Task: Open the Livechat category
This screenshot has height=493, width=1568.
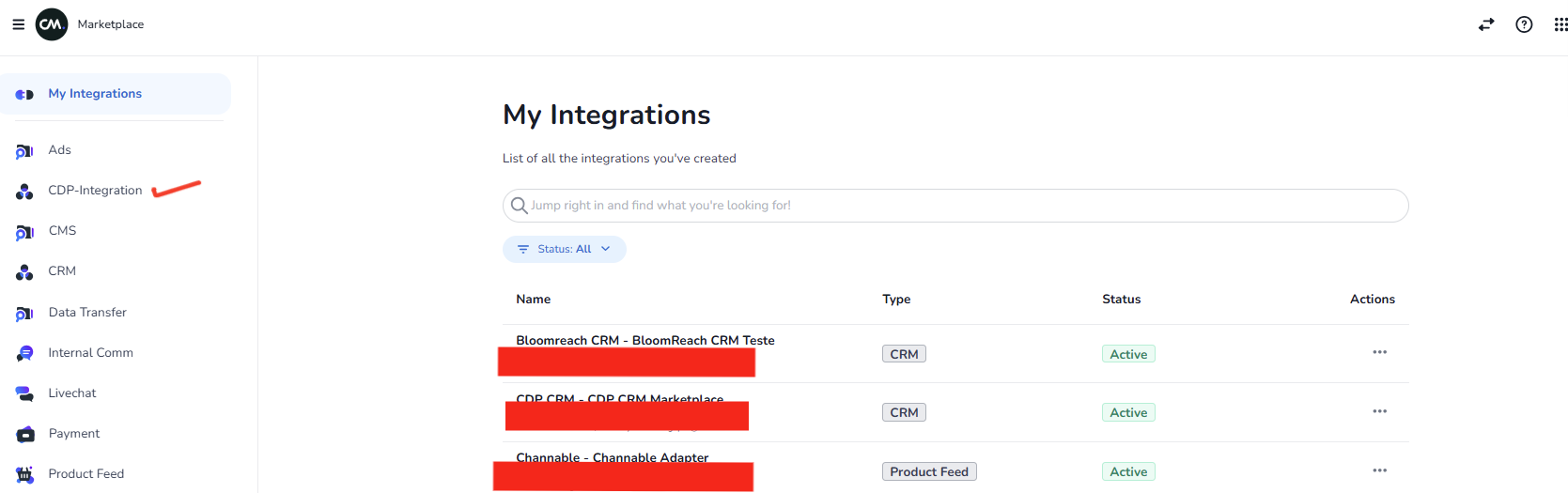Action: (x=72, y=393)
